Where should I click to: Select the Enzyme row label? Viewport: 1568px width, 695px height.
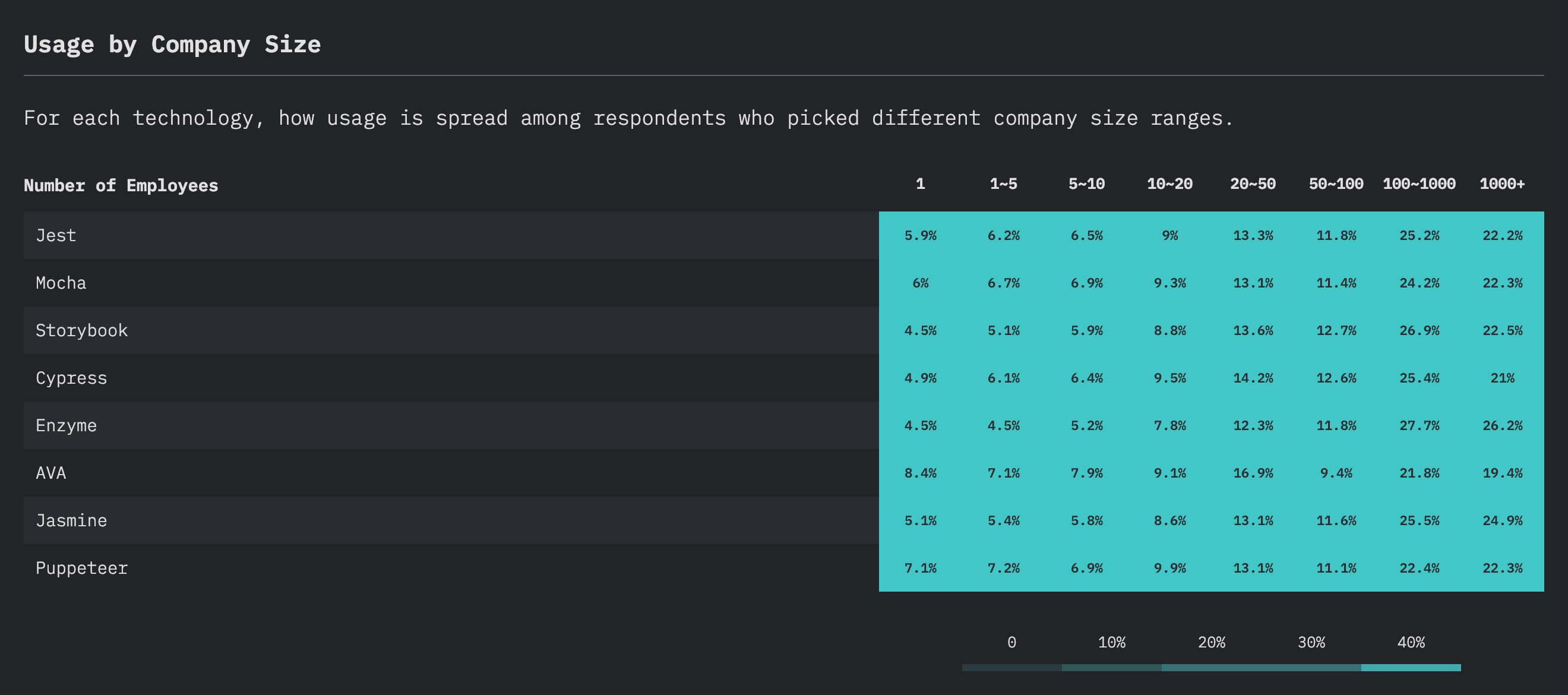point(66,425)
